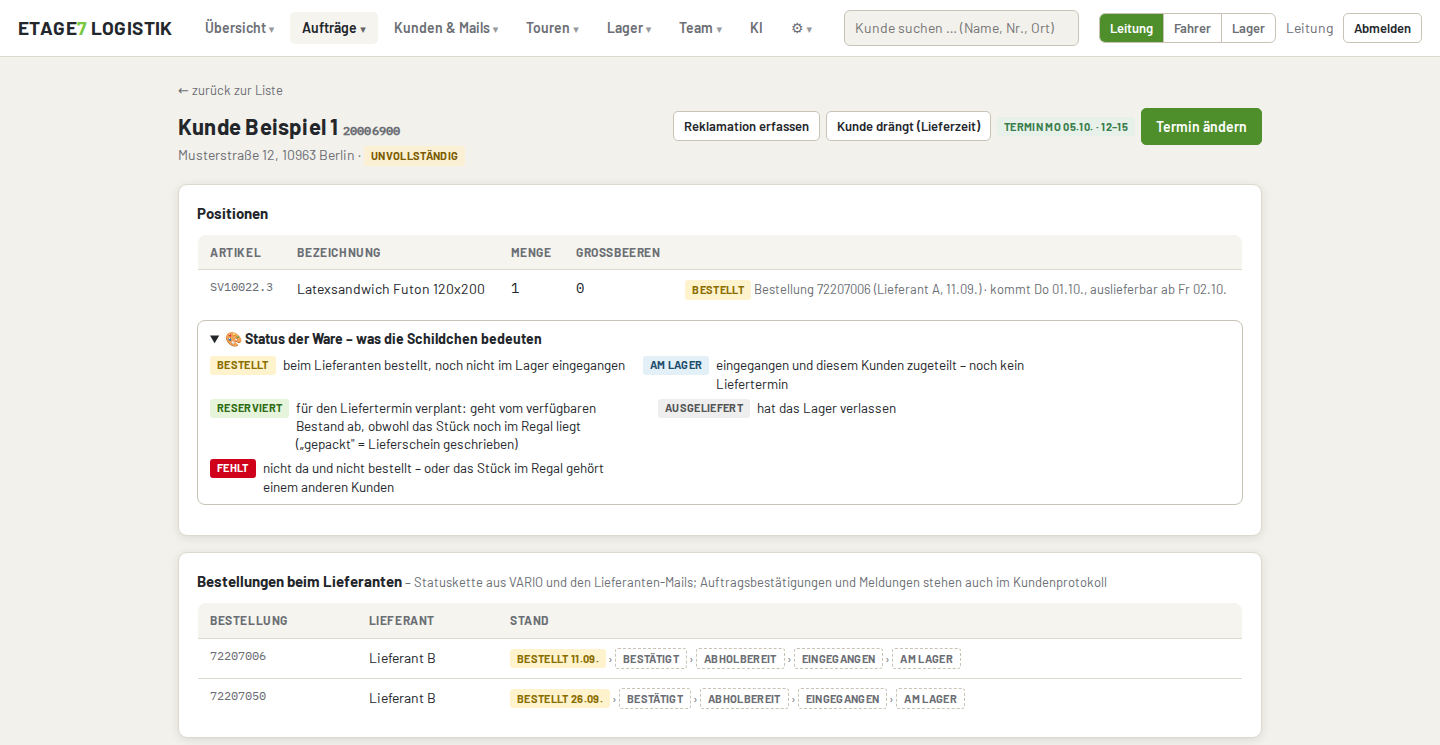The height and width of the screenshot is (745, 1440).
Task: Click the UNVOLLSTÄNDIG status badge
Action: [x=414, y=156]
